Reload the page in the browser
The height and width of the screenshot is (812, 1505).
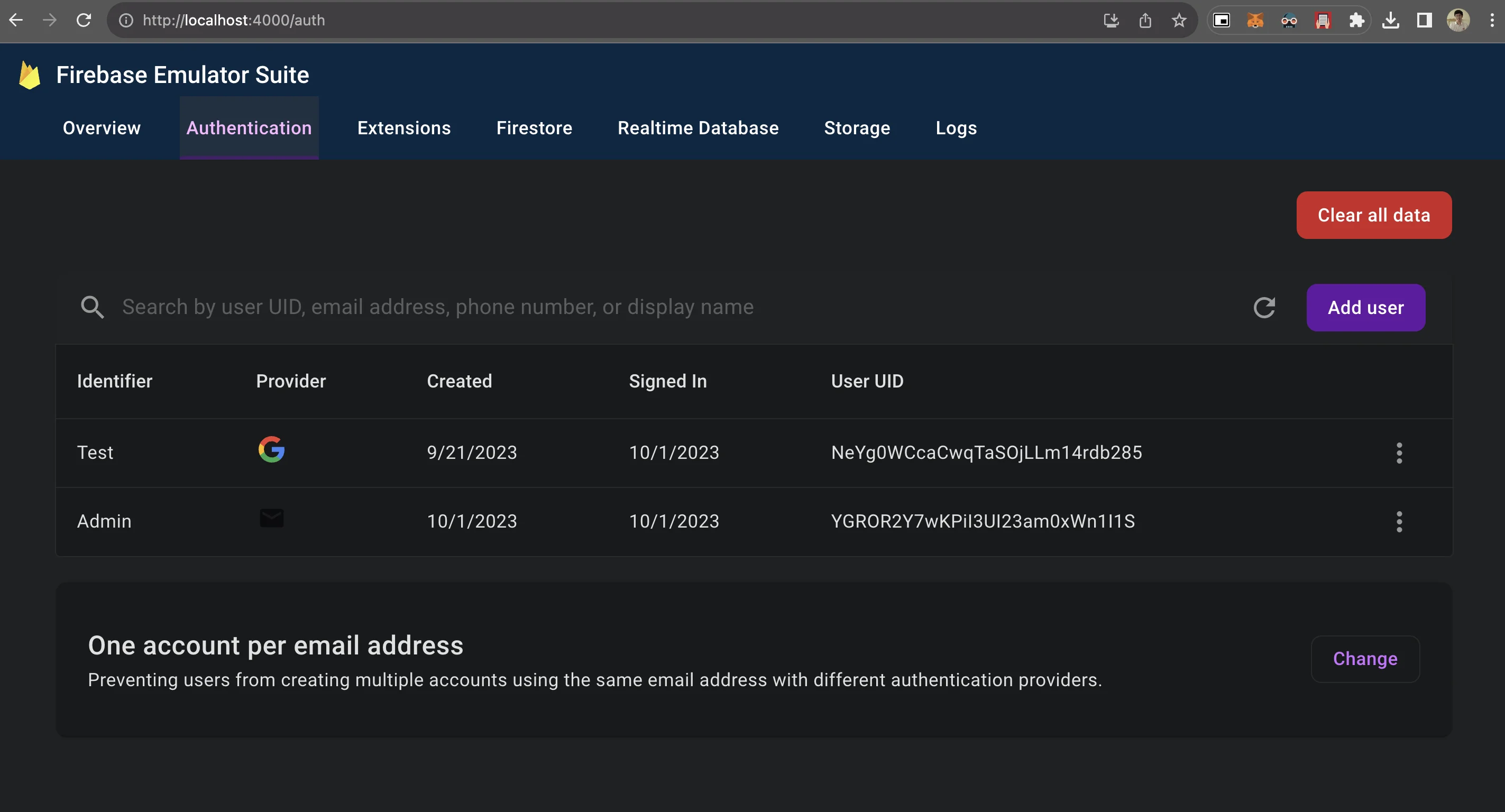click(x=84, y=21)
